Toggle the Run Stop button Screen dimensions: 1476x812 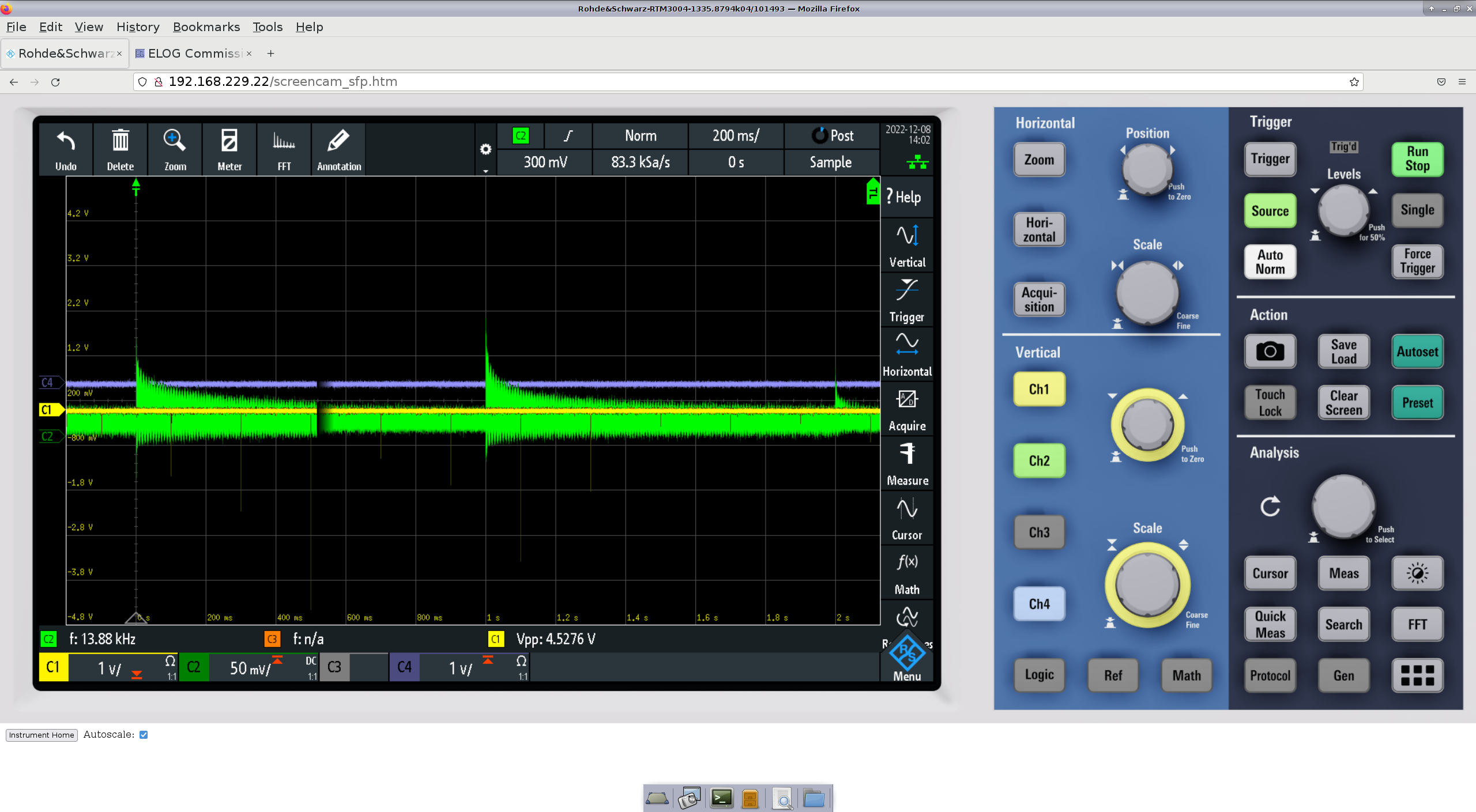point(1417,159)
